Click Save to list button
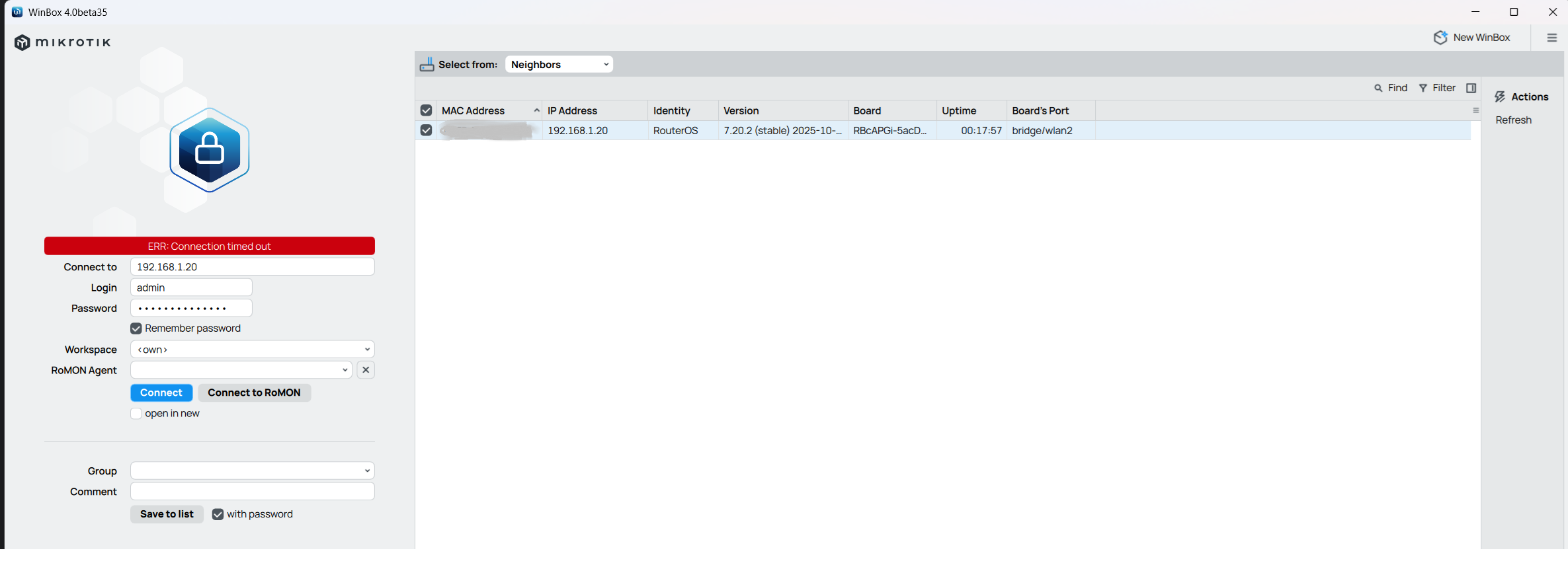This screenshot has height=571, width=1568. [167, 514]
